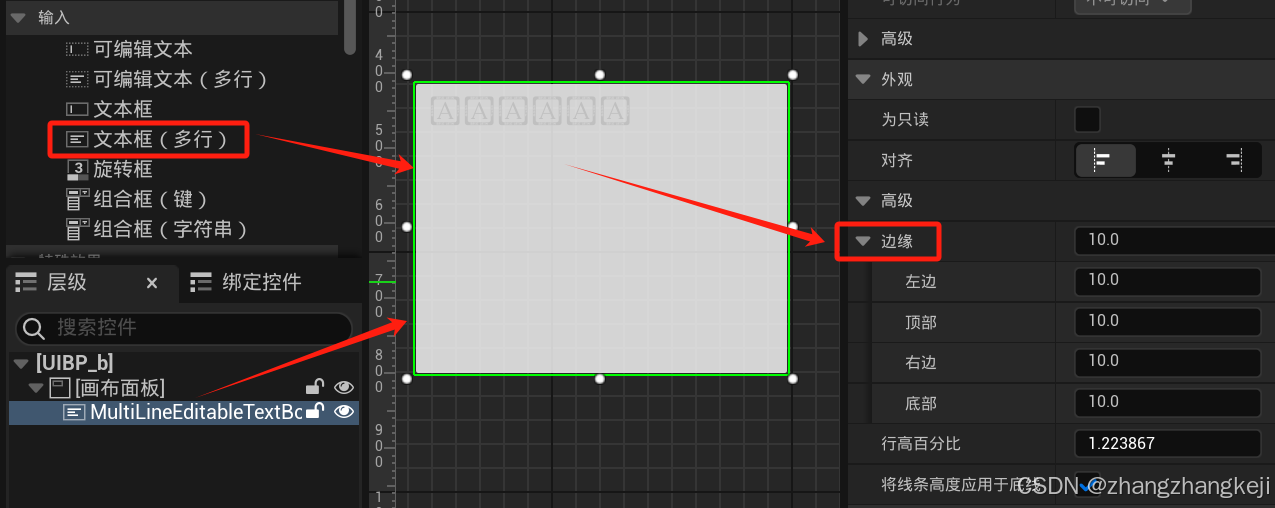Expand the first 高级 section in details
Image resolution: width=1275 pixels, height=508 pixels.
864,39
